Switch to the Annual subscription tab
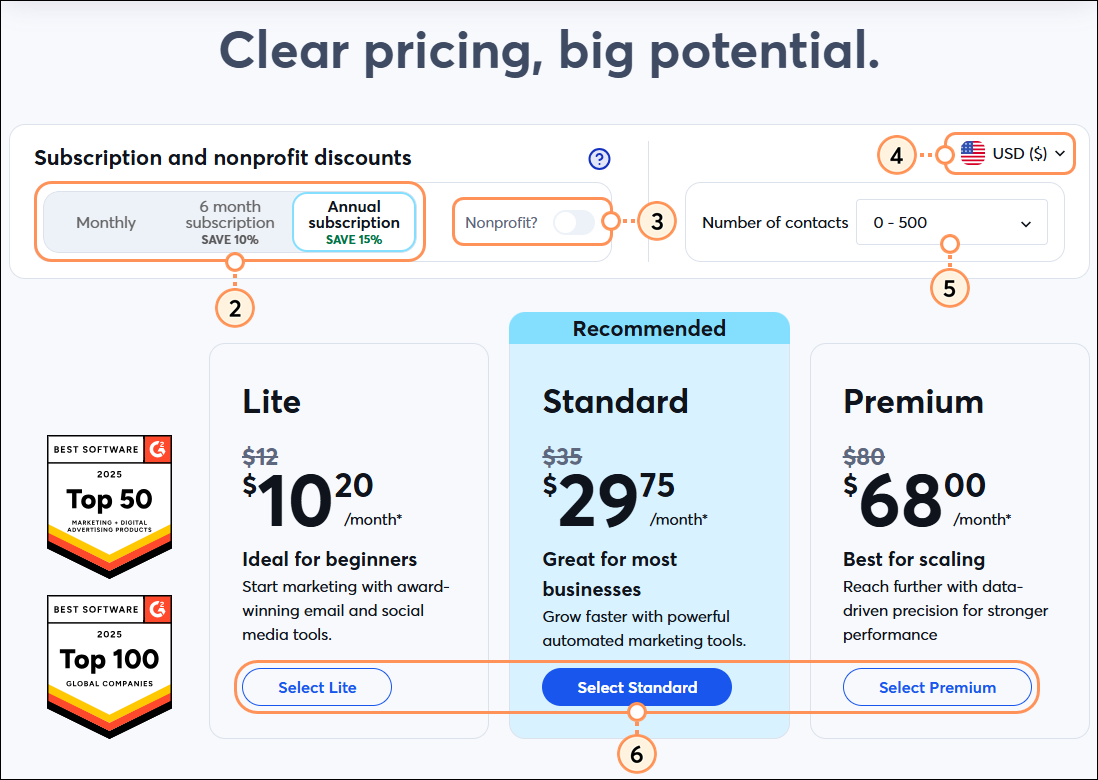The height and width of the screenshot is (780, 1098). (x=354, y=222)
